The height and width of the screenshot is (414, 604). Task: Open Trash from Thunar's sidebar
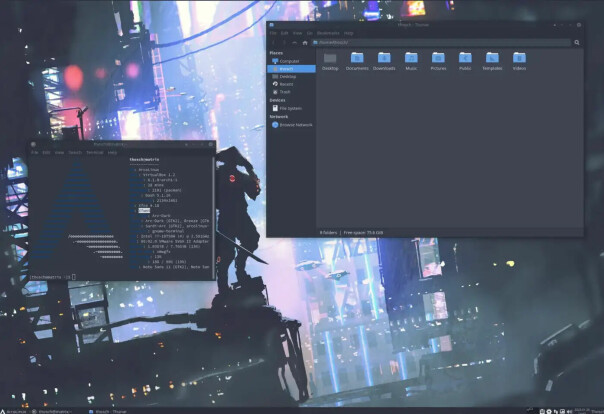tap(291, 92)
